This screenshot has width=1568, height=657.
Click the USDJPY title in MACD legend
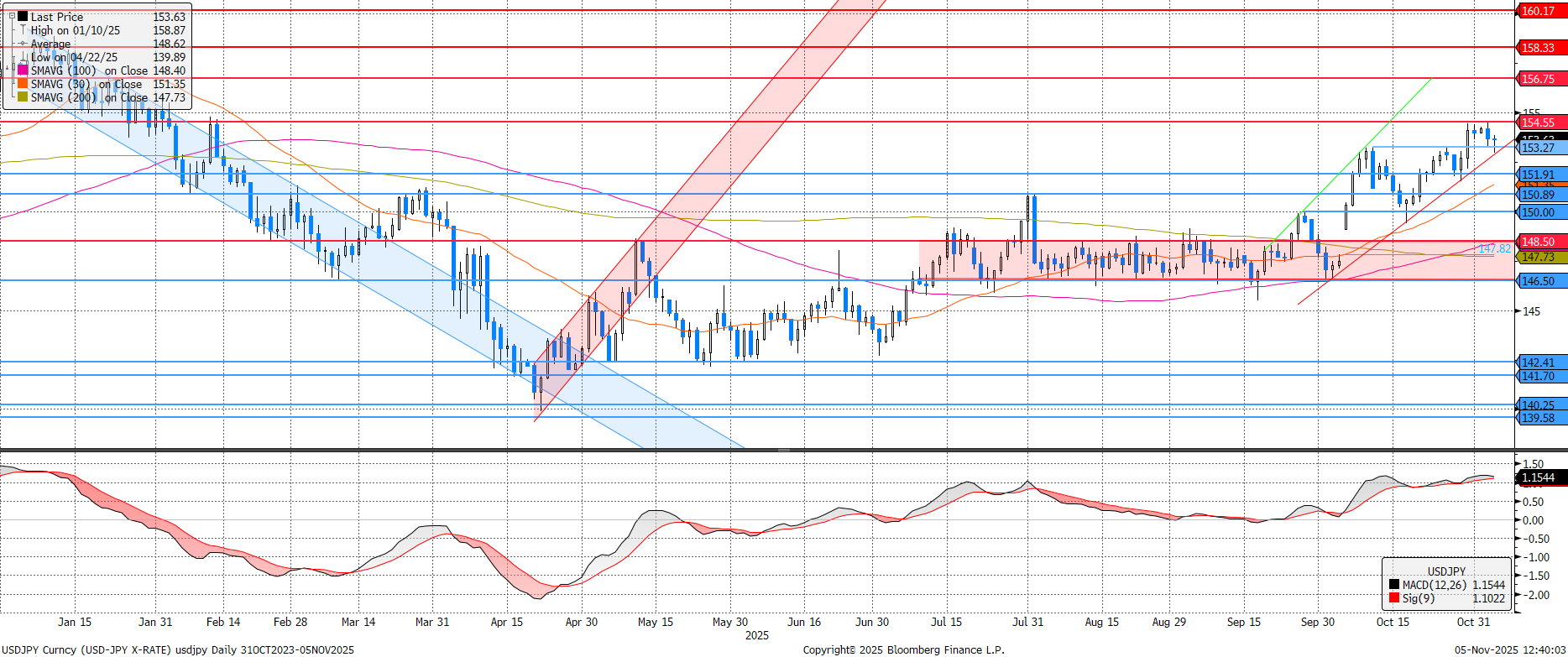pos(1446,571)
